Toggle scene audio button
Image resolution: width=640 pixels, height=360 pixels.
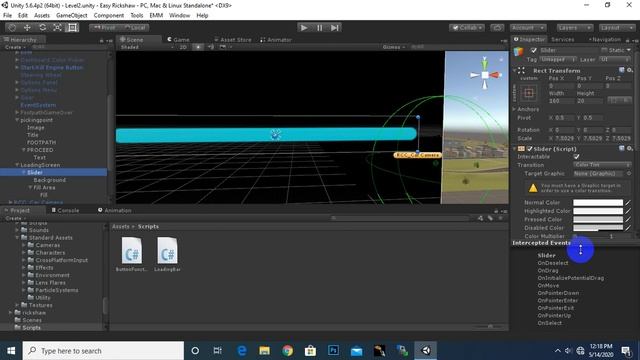(211, 47)
